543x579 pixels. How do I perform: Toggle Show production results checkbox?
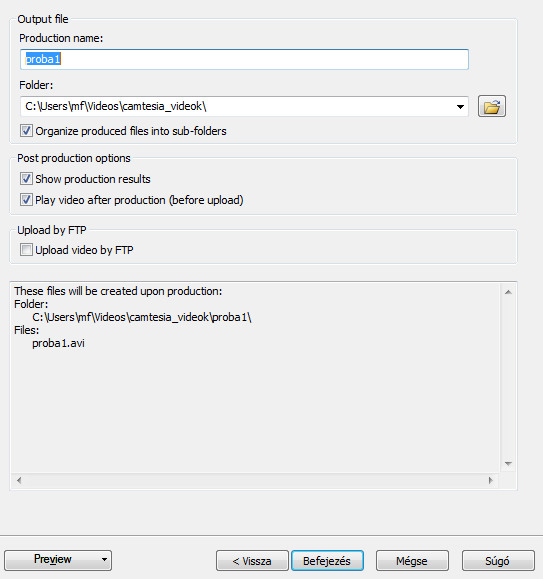(x=26, y=179)
